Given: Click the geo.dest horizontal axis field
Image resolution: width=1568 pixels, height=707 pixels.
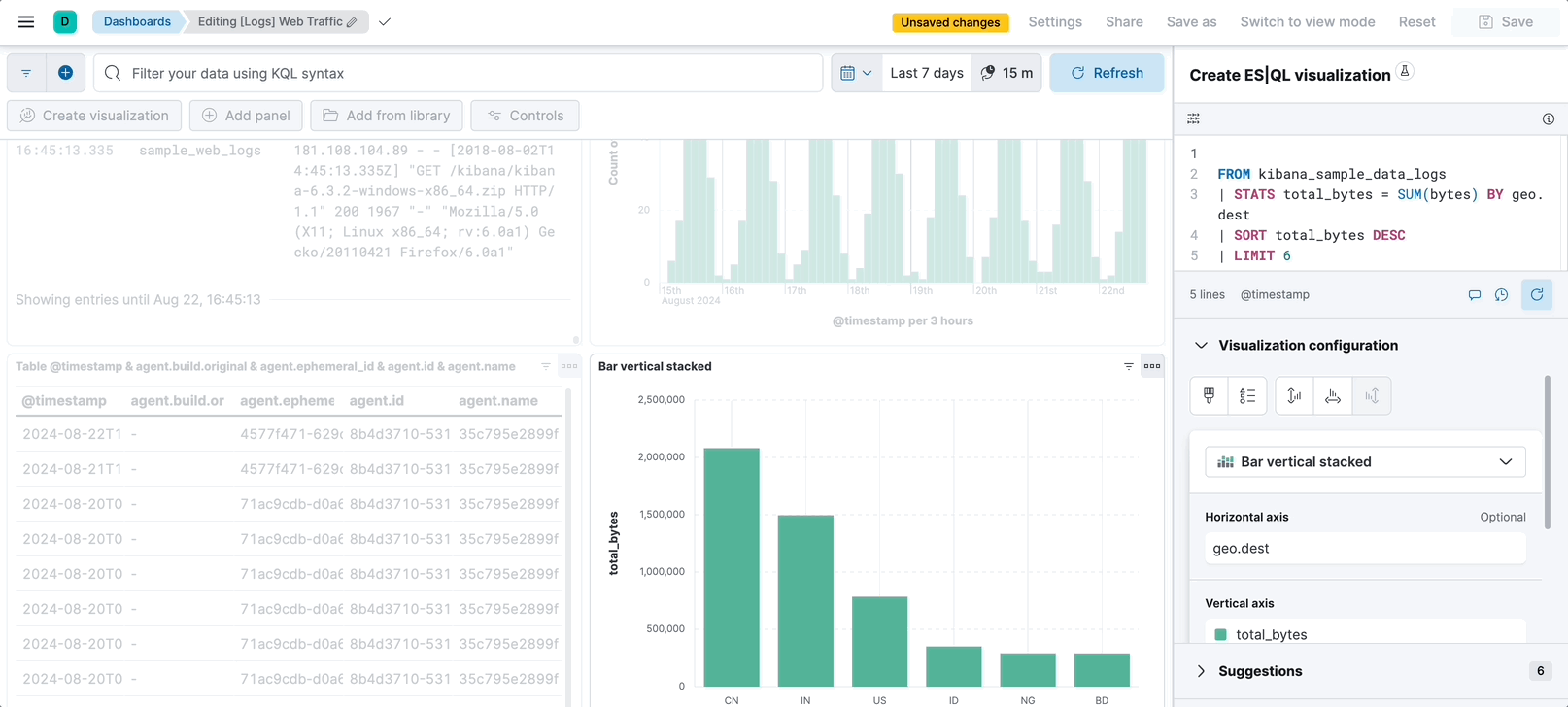Looking at the screenshot, I should 1365,548.
